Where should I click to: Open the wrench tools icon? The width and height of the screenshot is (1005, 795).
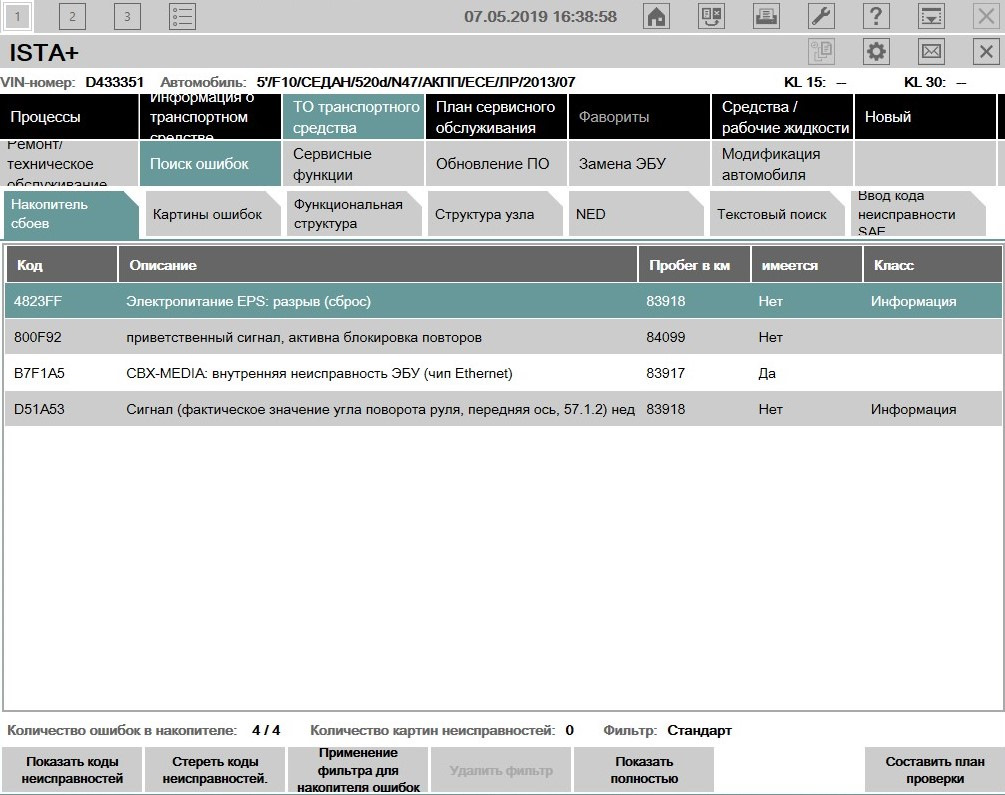(x=821, y=16)
